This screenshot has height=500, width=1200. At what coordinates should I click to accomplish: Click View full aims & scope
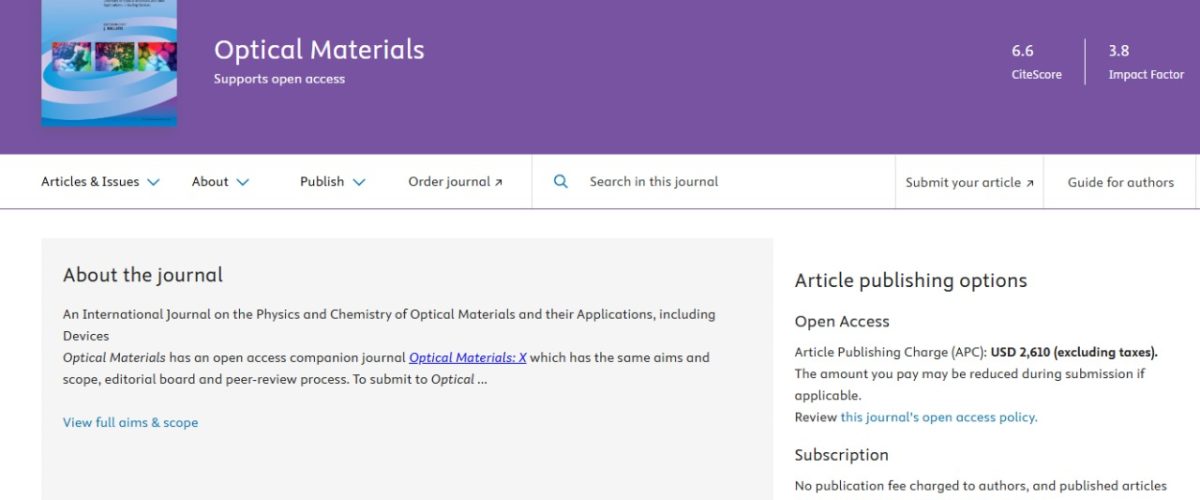[x=130, y=422]
